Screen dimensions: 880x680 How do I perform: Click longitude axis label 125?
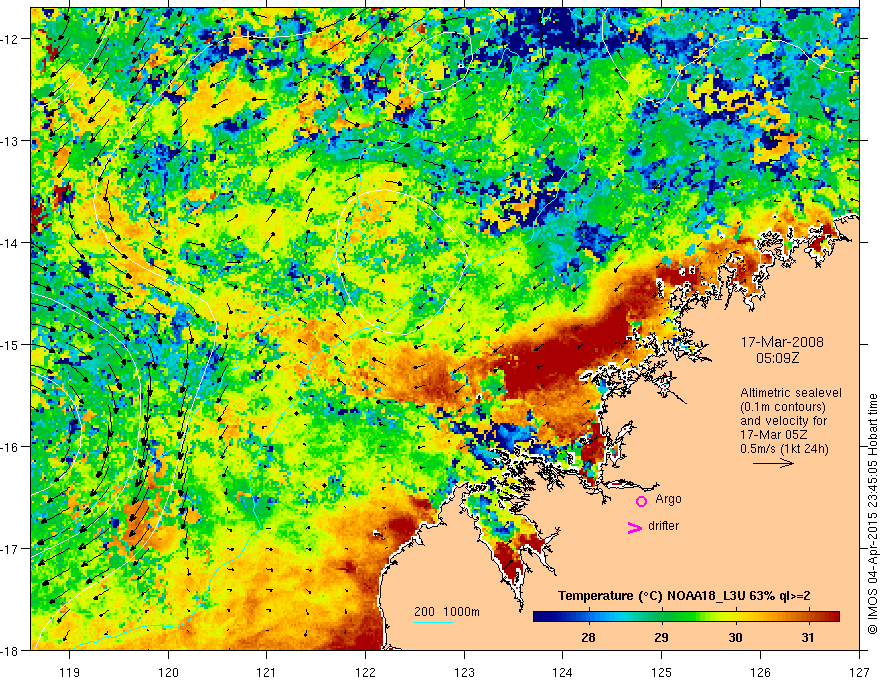662,672
